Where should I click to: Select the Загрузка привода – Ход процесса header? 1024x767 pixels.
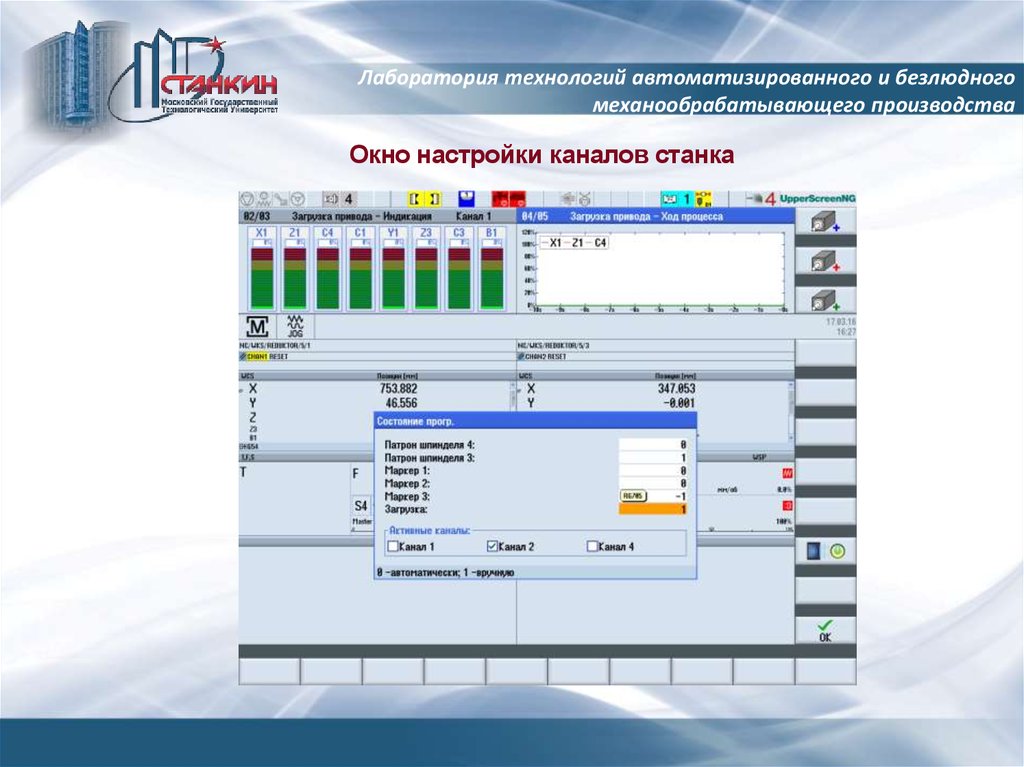[646, 216]
